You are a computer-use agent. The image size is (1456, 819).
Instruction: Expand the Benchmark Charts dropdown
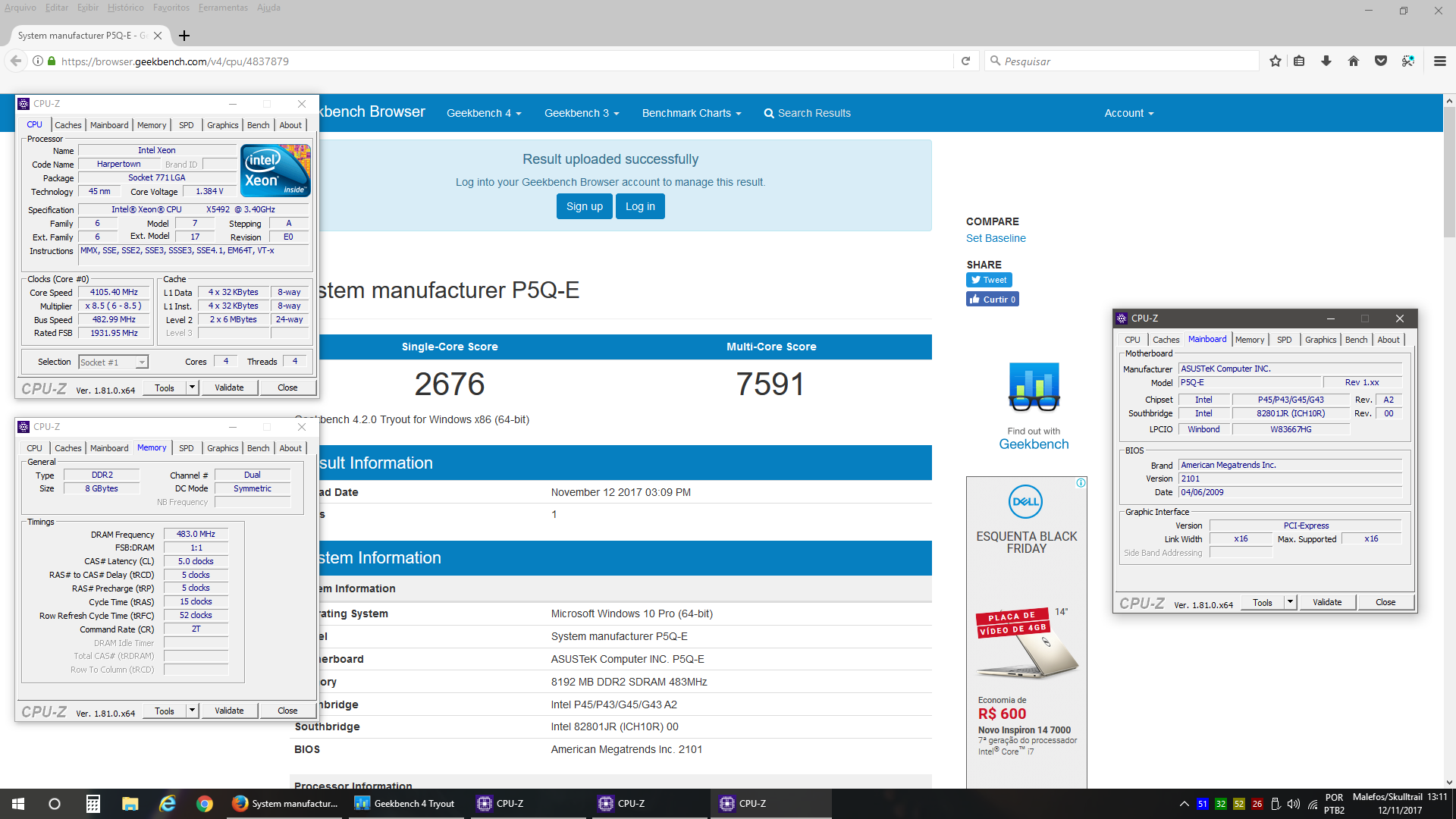click(x=692, y=113)
